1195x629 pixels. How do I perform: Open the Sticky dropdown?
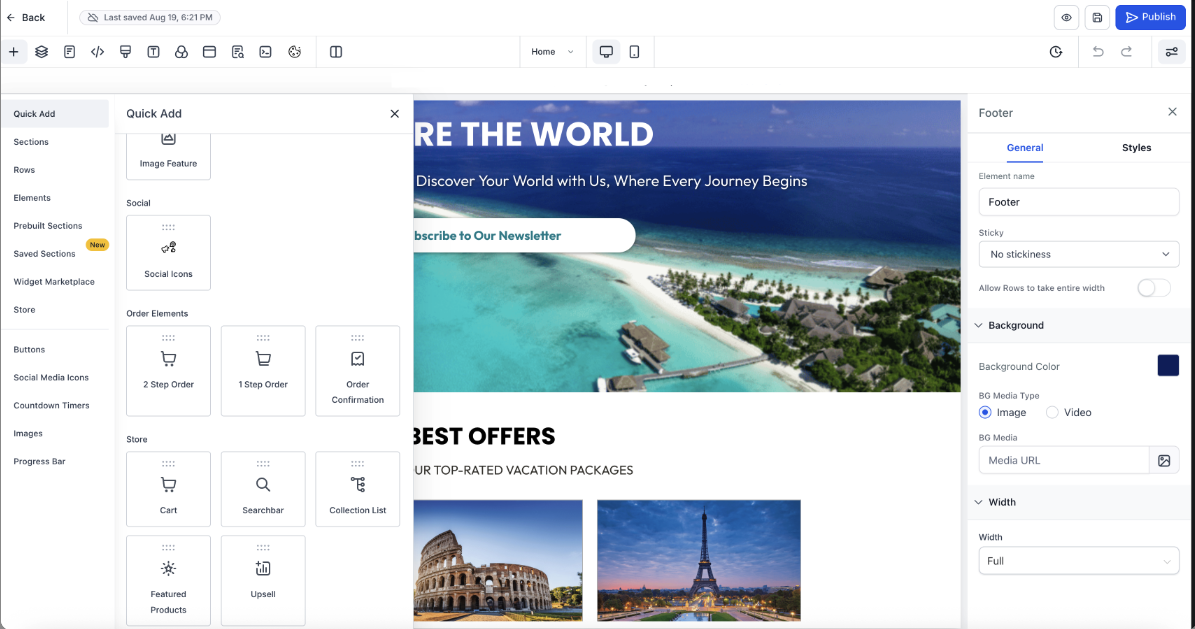click(1078, 255)
